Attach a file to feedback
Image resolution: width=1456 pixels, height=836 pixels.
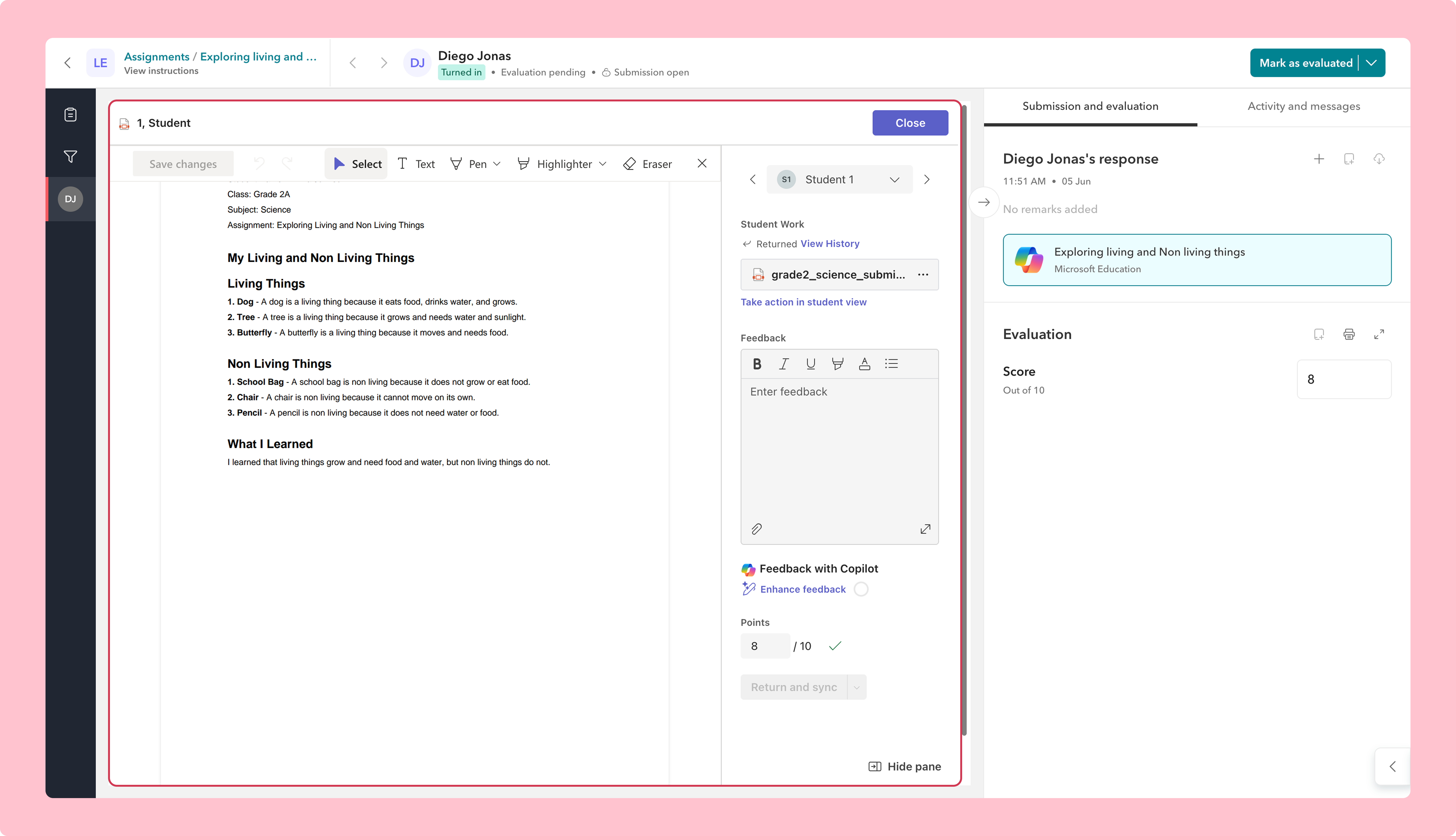[x=757, y=529]
